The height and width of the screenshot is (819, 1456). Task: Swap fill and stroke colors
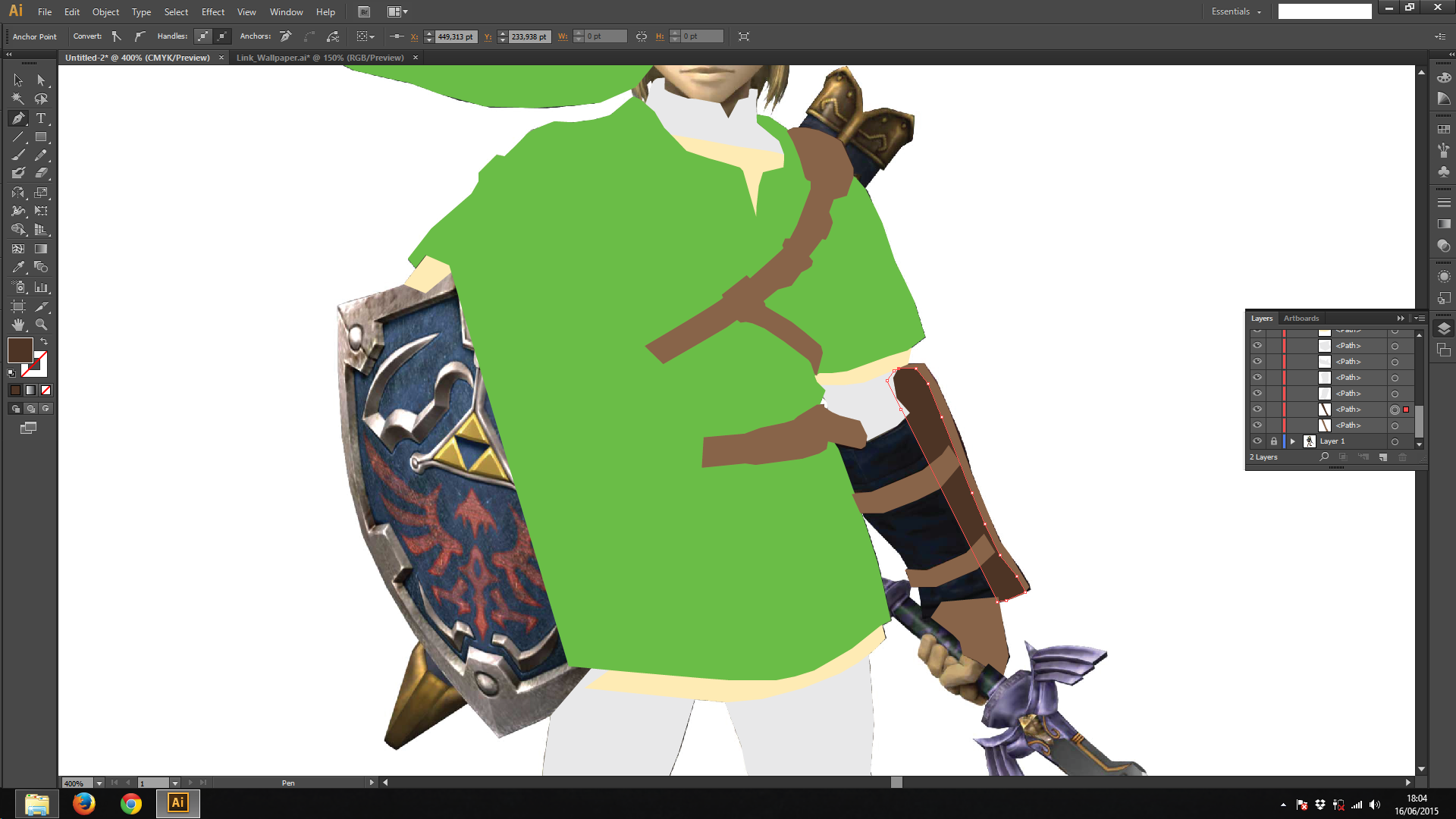coord(44,342)
